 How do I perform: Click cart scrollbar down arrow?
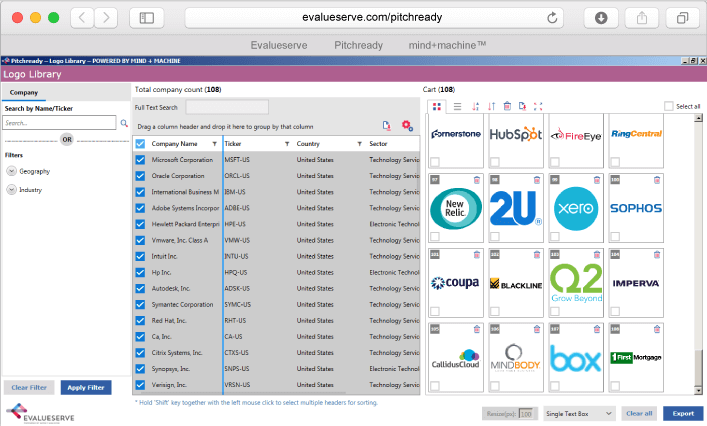698,391
